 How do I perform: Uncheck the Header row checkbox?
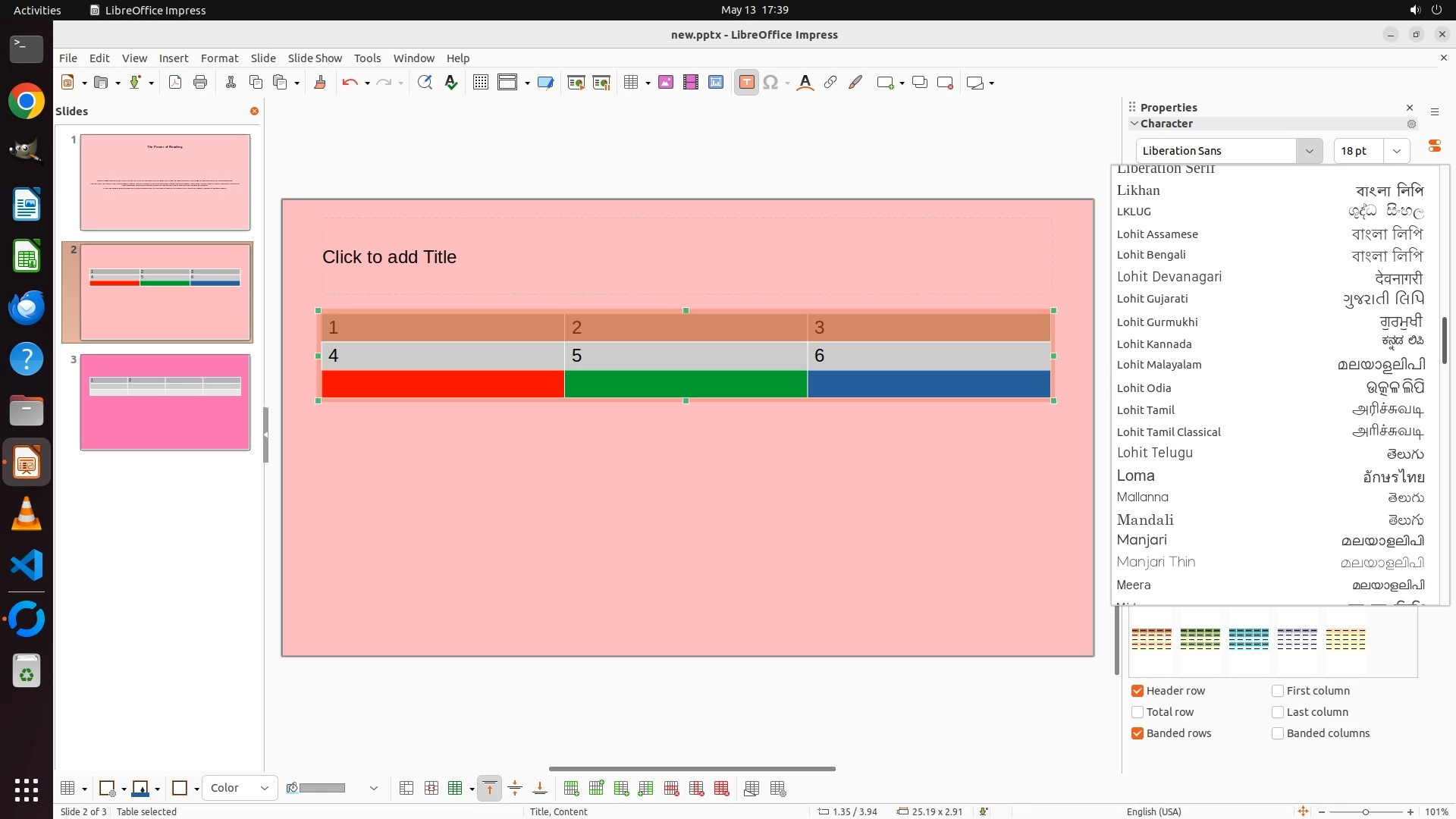[1137, 691]
